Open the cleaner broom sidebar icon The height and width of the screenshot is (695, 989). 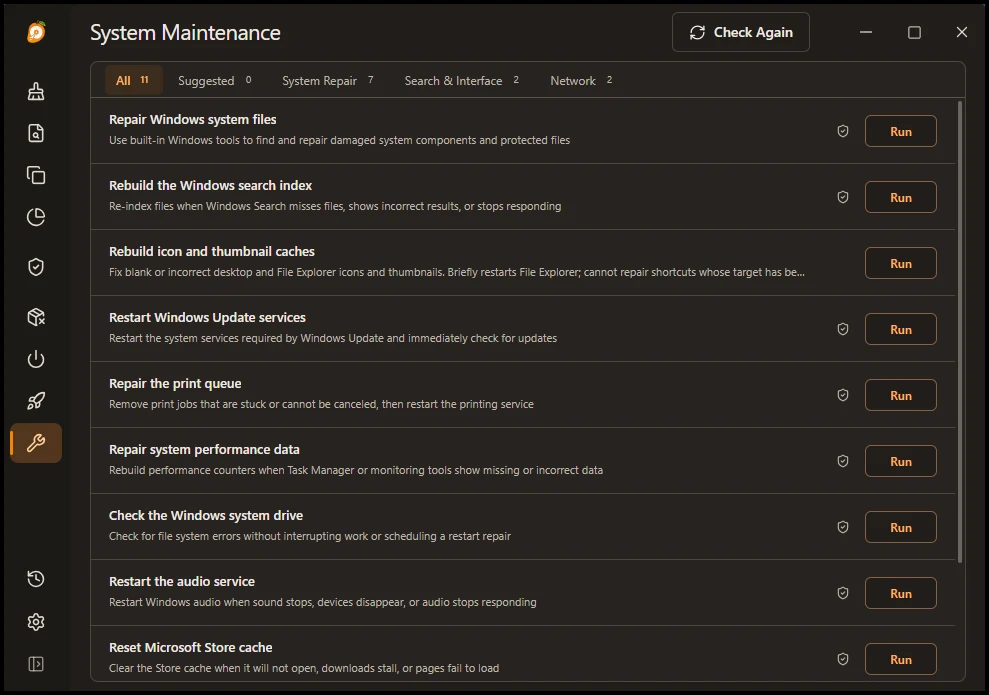[x=36, y=91]
